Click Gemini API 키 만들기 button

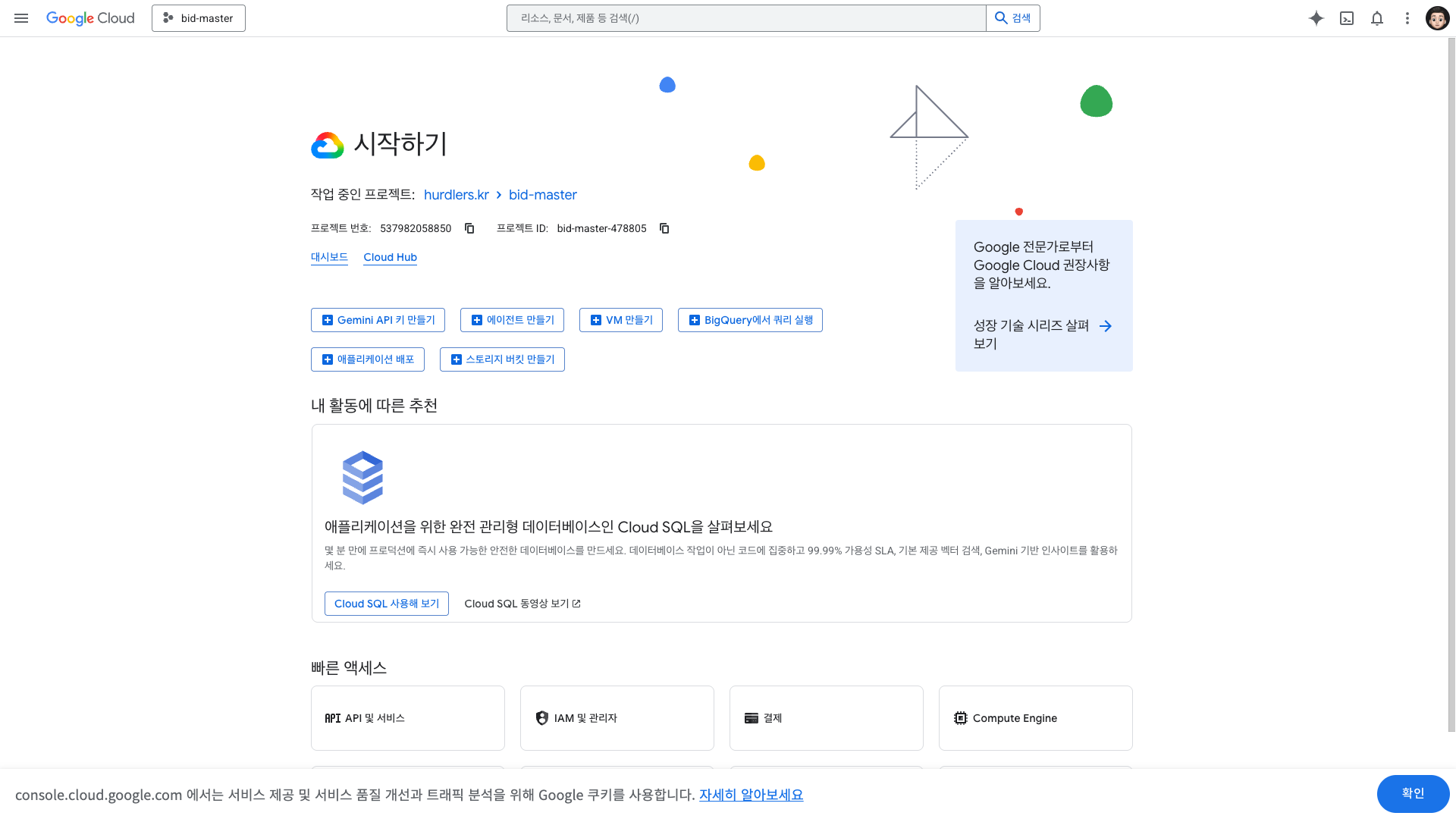[x=378, y=320]
